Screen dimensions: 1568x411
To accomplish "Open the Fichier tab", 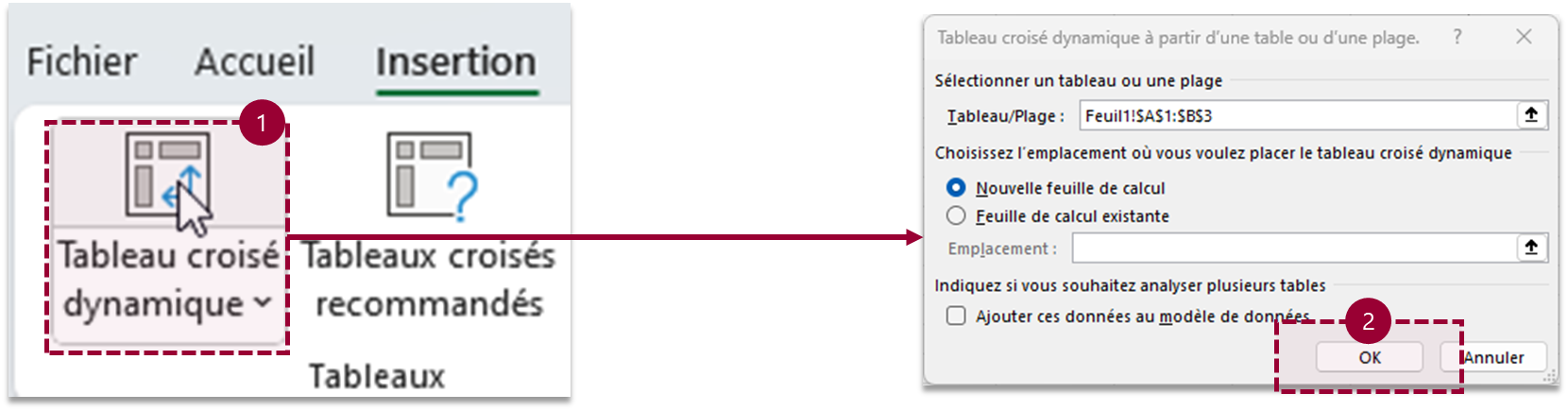I will (81, 62).
